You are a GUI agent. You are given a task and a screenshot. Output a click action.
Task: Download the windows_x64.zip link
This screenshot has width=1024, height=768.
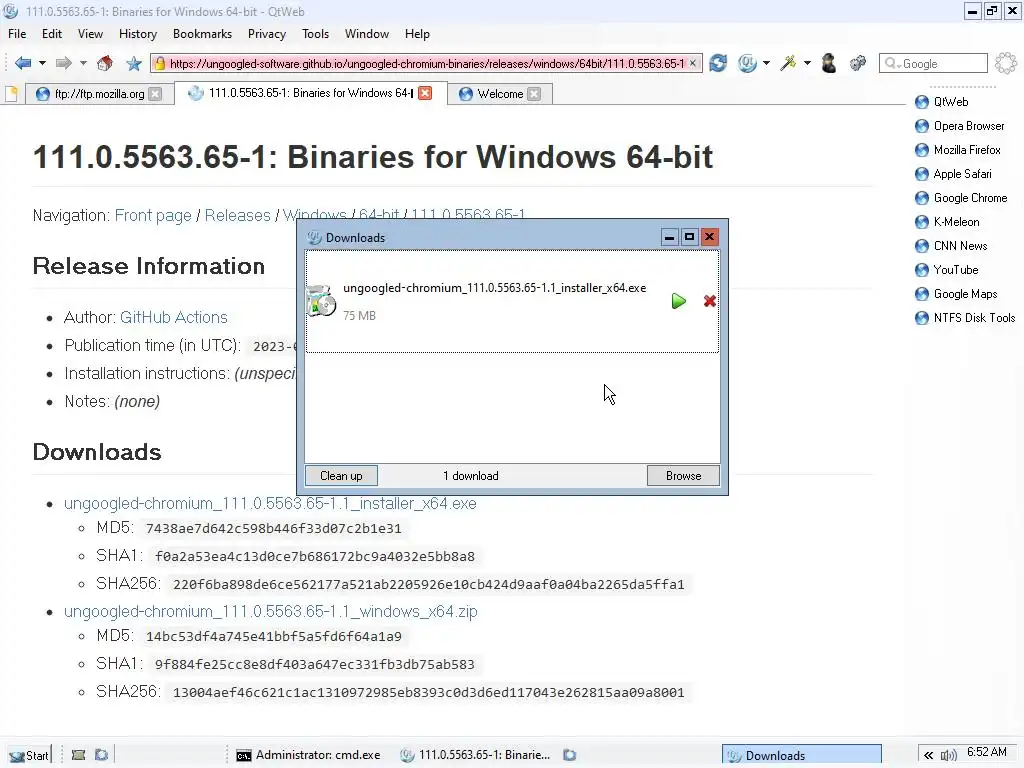(270, 611)
